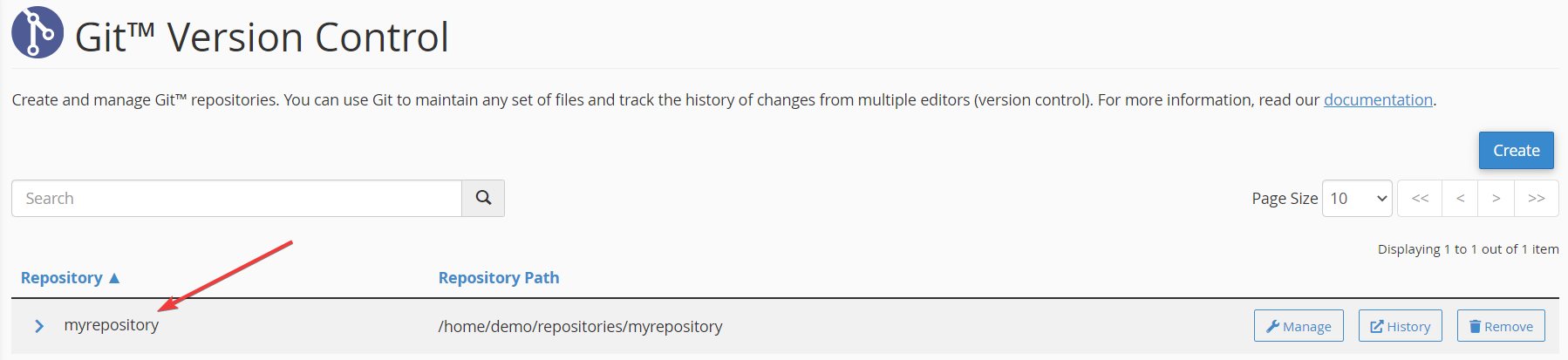The height and width of the screenshot is (360, 1568).
Task: Select the myrepository name text
Action: [112, 325]
